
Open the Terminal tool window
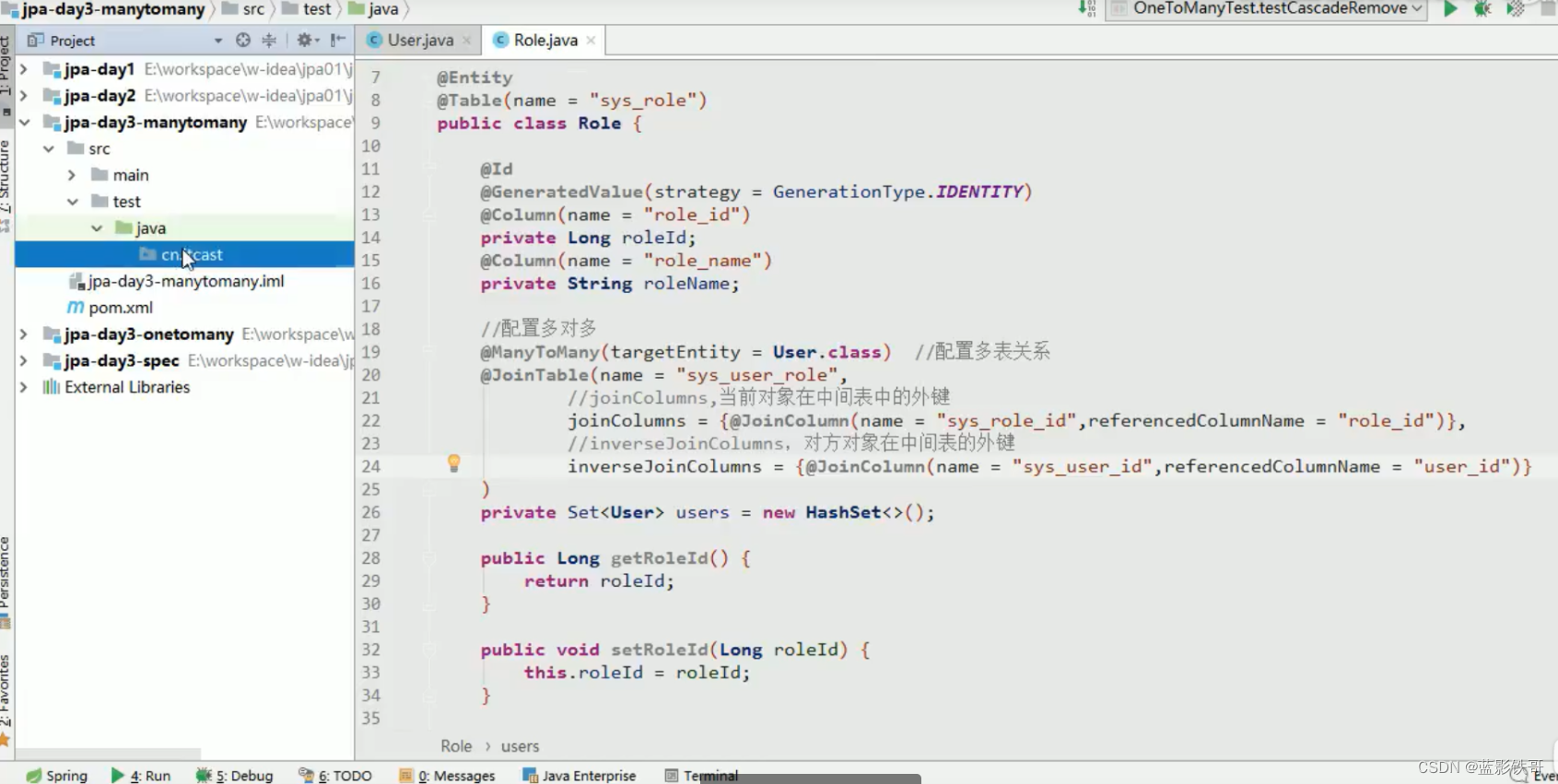[x=702, y=776]
